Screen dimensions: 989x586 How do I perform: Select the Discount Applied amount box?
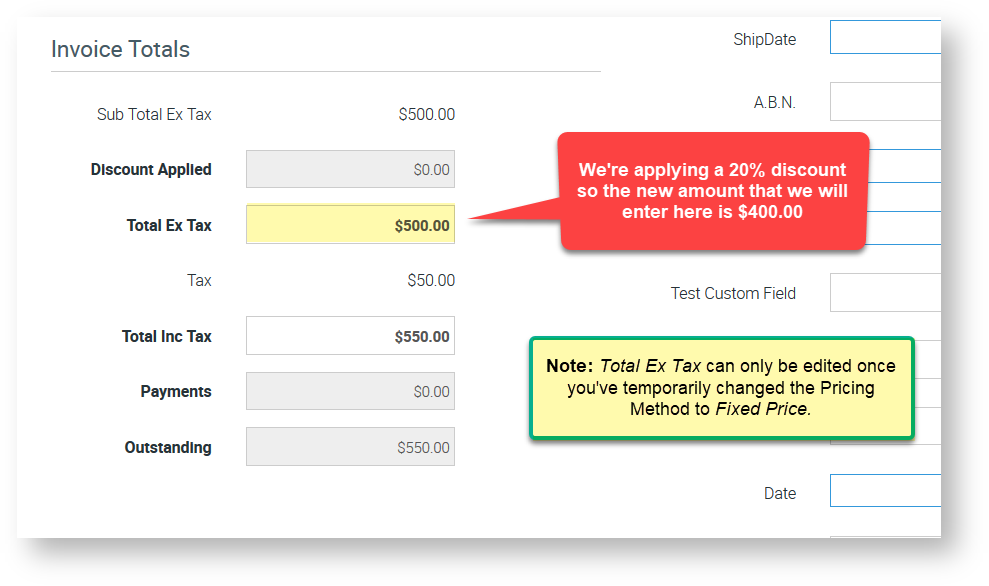pos(350,170)
